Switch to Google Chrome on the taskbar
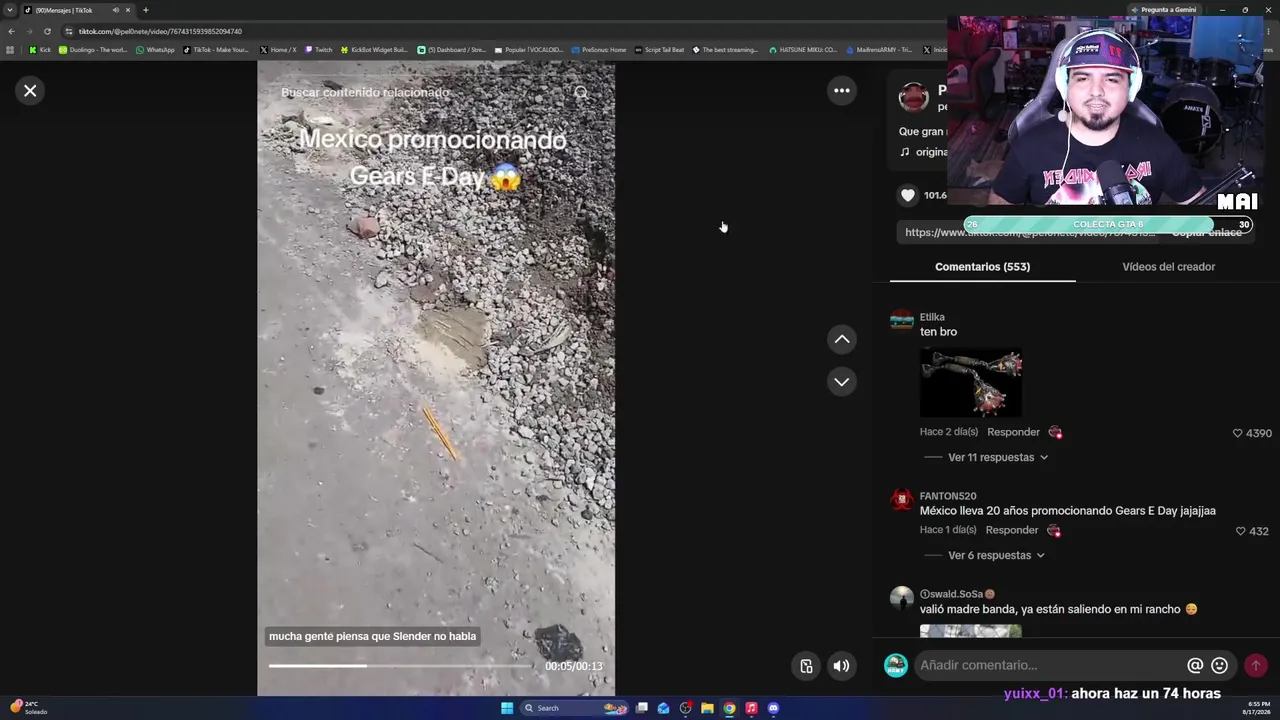The width and height of the screenshot is (1280, 720). pos(729,708)
